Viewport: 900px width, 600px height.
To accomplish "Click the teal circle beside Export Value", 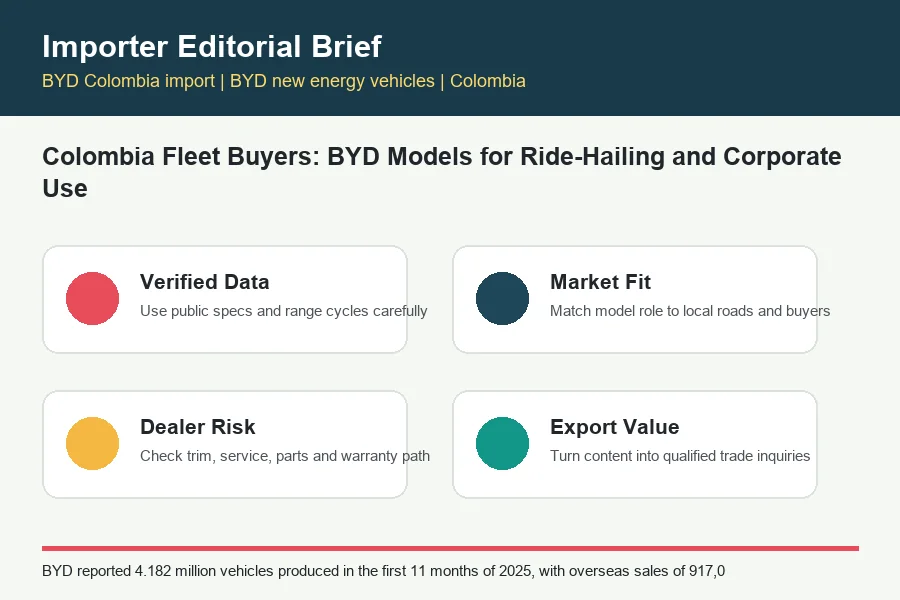I will point(502,443).
